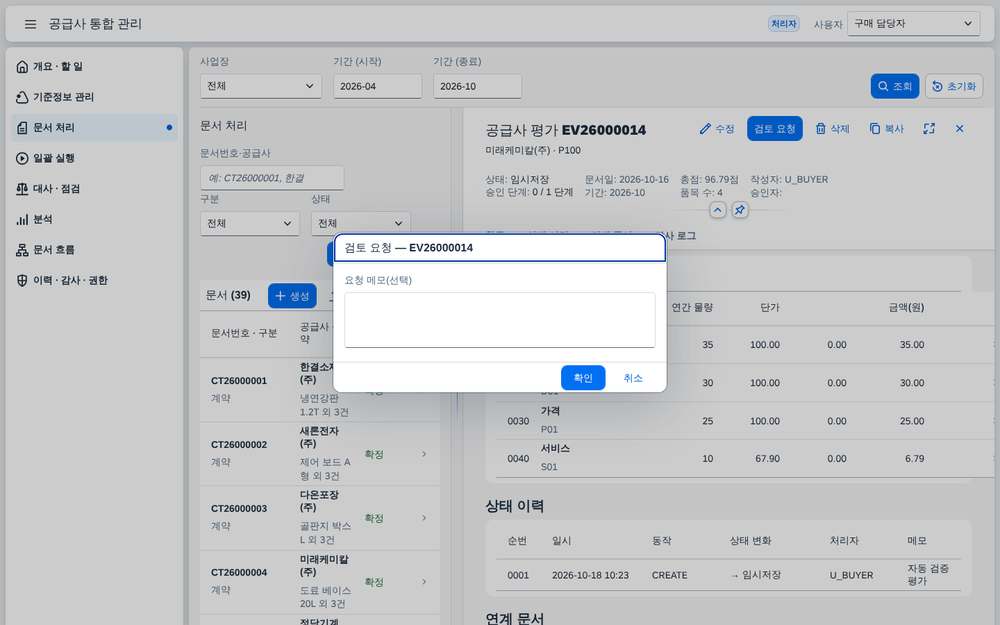
Task: Click the 67.90 unit price cell
Action: [767, 459]
